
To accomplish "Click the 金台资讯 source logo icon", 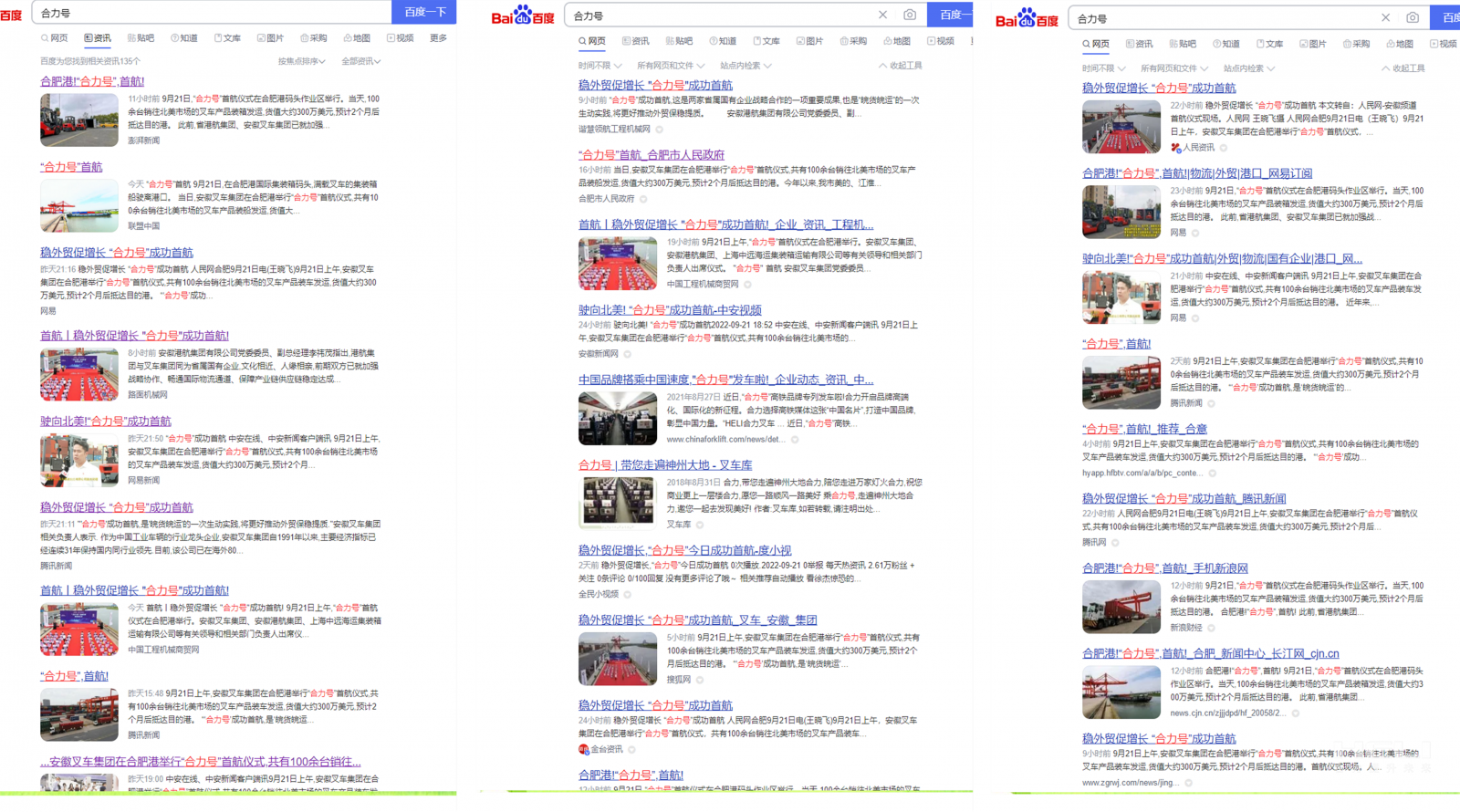I will 584,750.
